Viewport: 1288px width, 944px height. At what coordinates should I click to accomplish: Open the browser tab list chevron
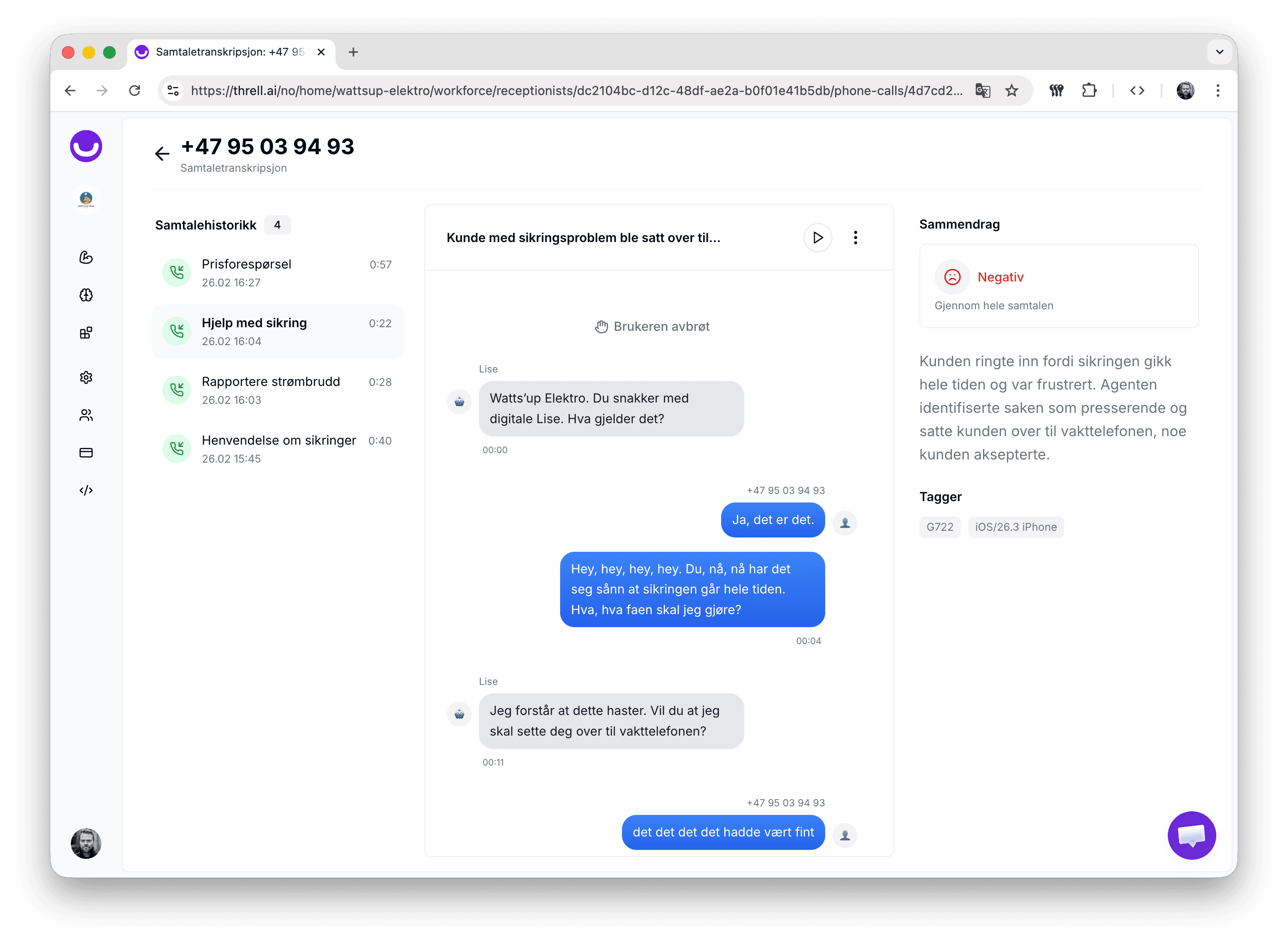pos(1219,52)
